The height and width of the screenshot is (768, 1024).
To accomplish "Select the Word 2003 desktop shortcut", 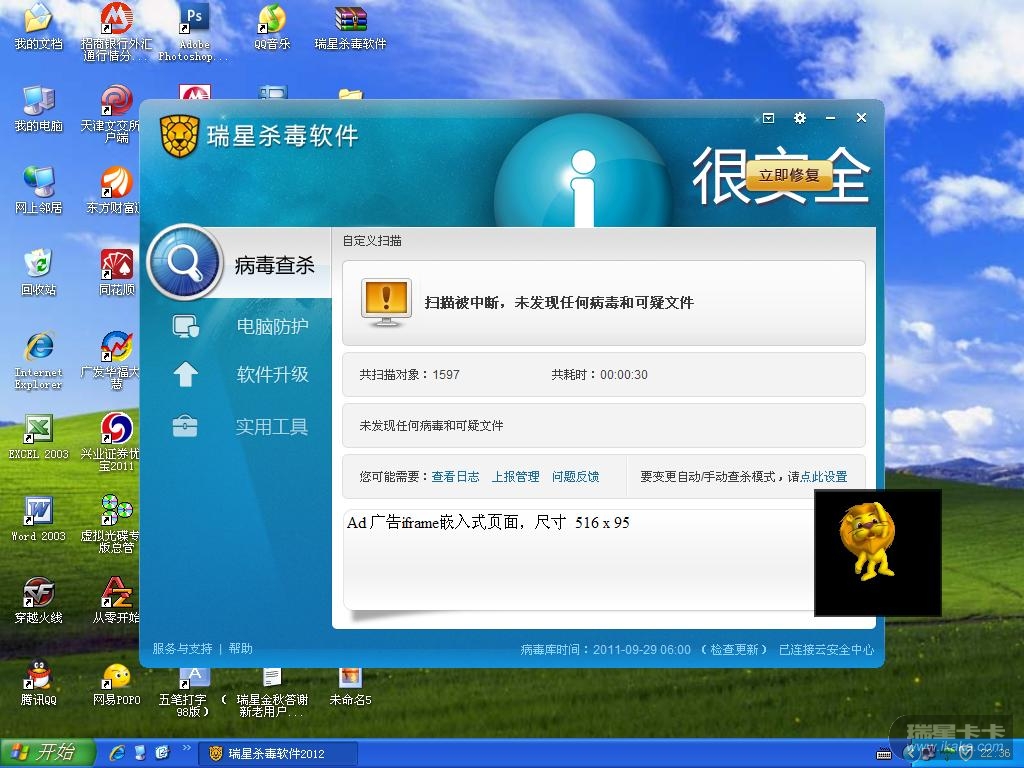I will 38,519.
